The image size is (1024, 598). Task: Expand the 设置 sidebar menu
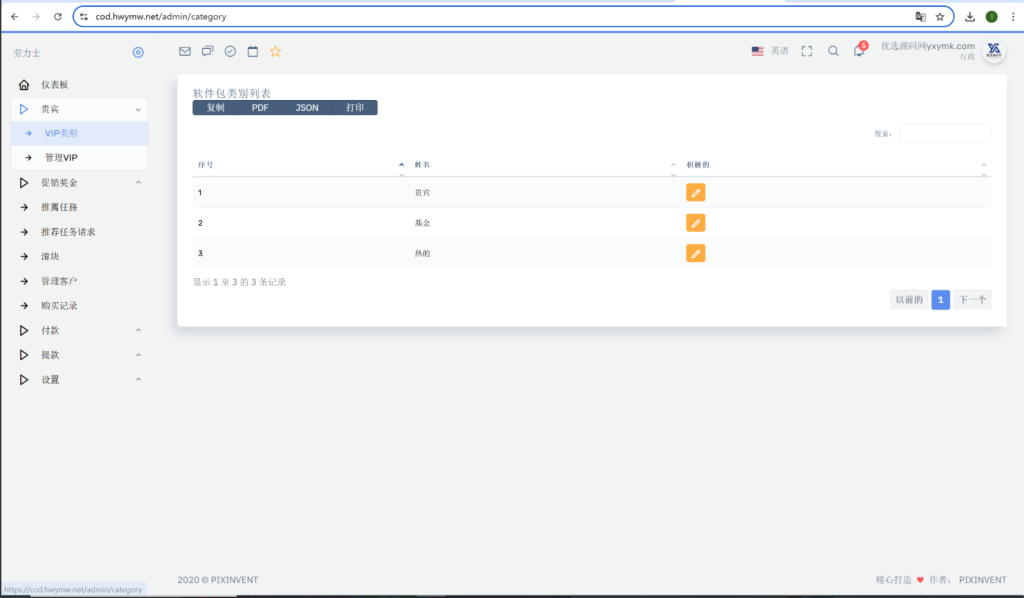click(x=79, y=379)
